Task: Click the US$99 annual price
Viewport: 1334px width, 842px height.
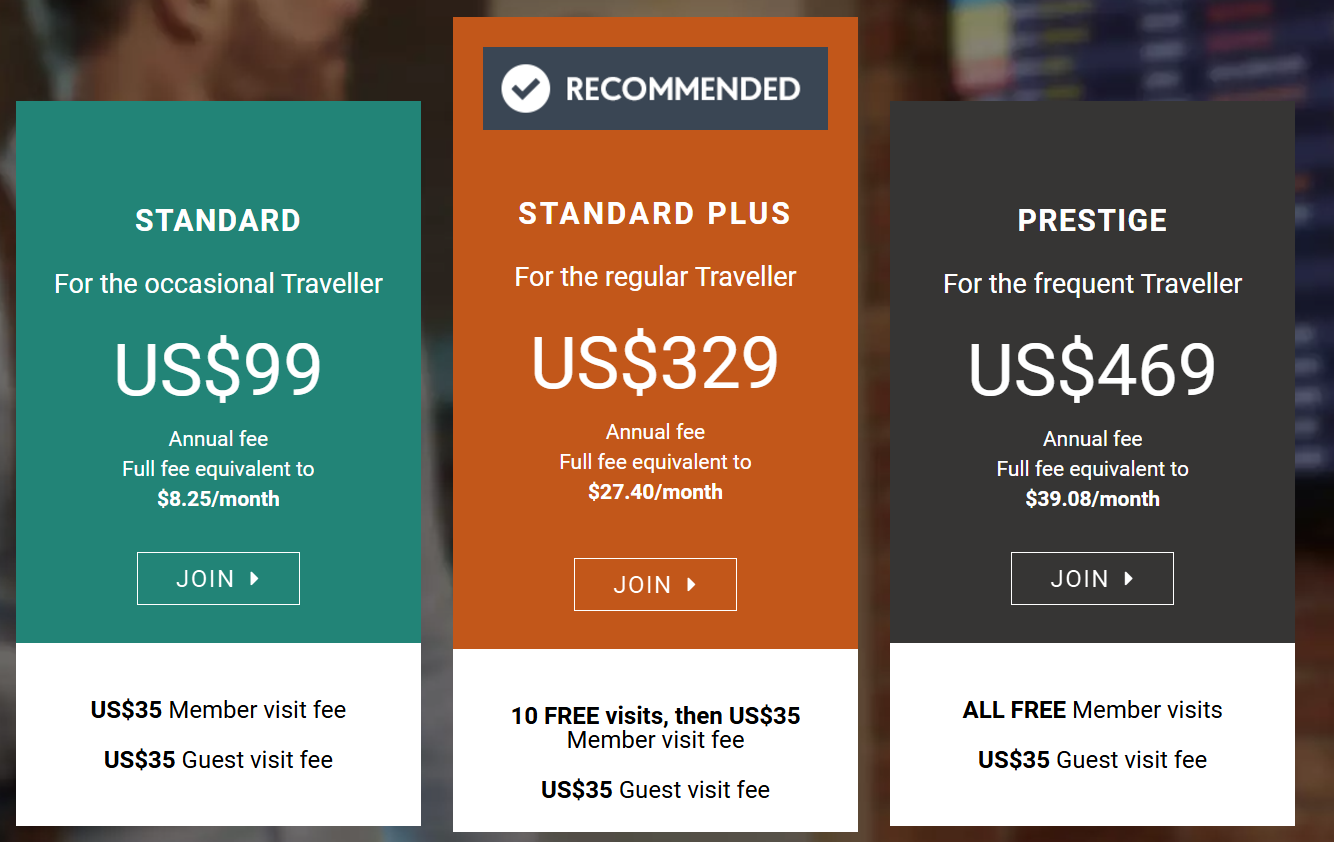Action: [218, 370]
